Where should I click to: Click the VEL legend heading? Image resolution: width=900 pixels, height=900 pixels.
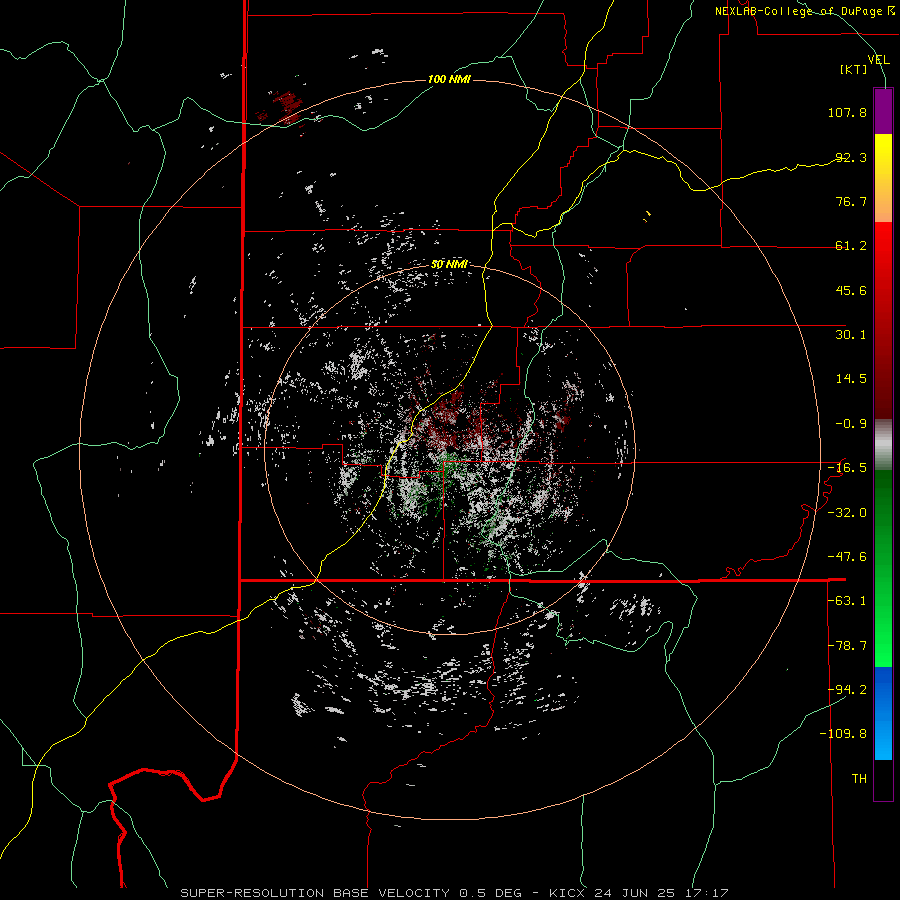(878, 60)
